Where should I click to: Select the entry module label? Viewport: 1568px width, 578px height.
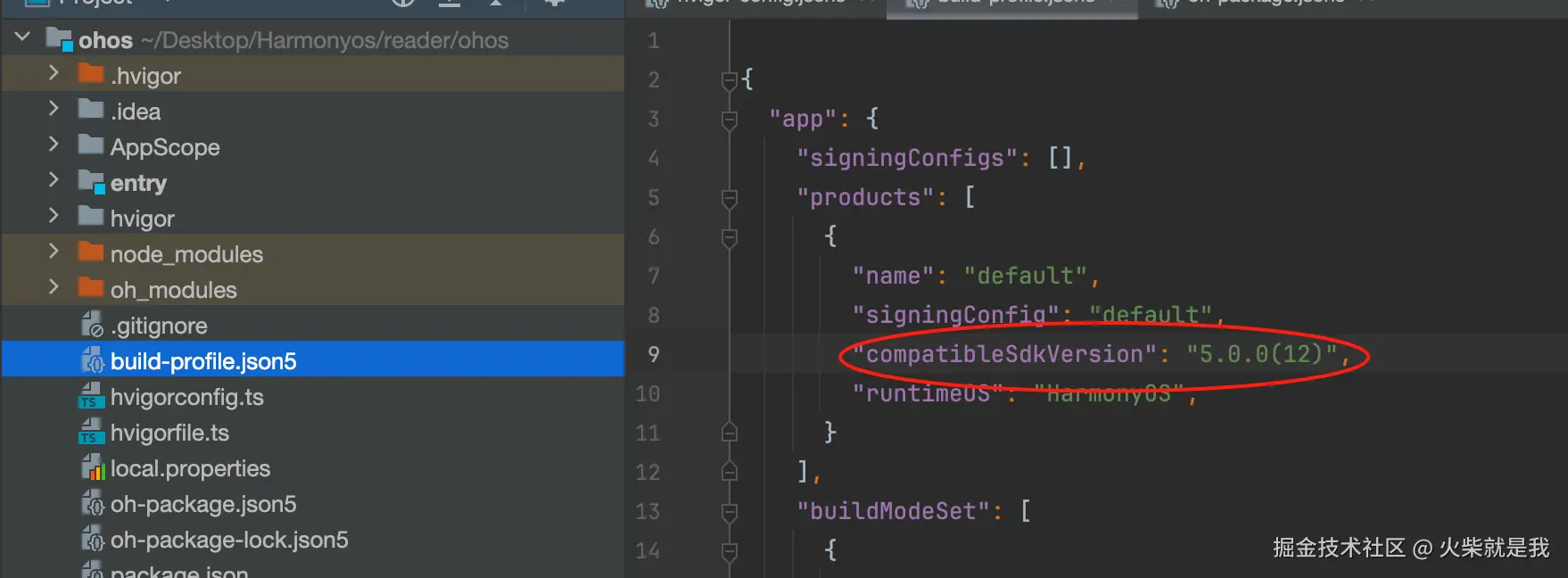[138, 183]
